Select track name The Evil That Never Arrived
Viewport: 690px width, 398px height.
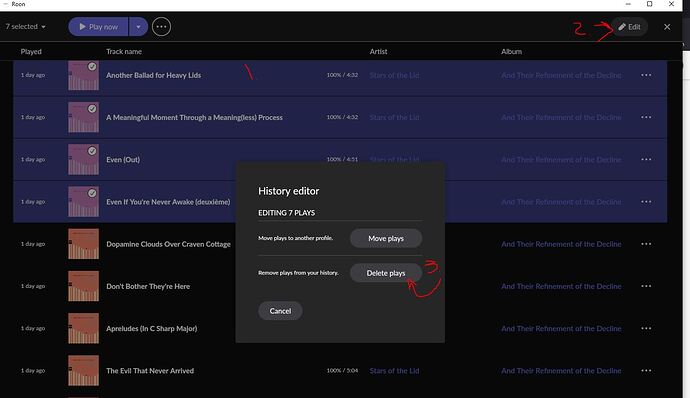(x=150, y=371)
